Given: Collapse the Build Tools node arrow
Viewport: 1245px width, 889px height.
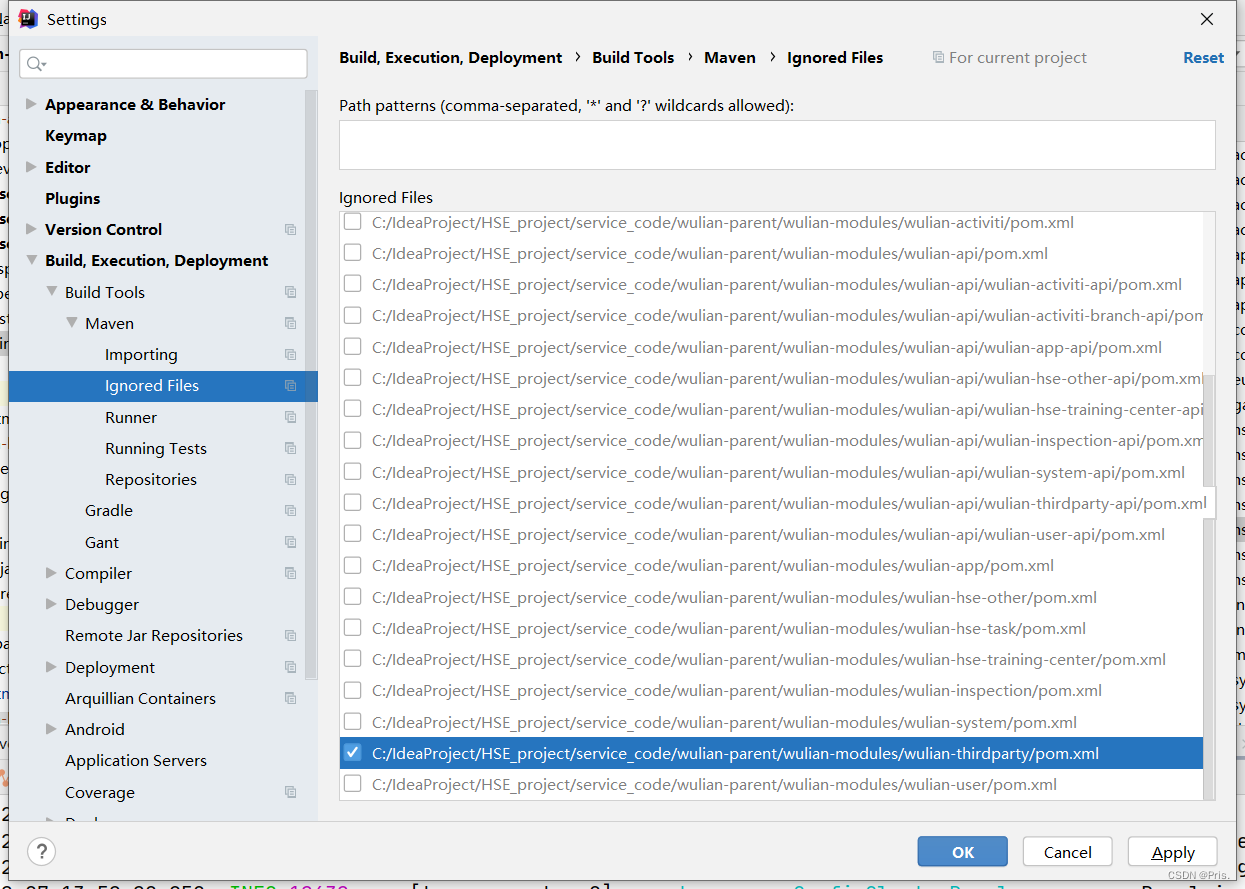Looking at the screenshot, I should tap(51, 292).
